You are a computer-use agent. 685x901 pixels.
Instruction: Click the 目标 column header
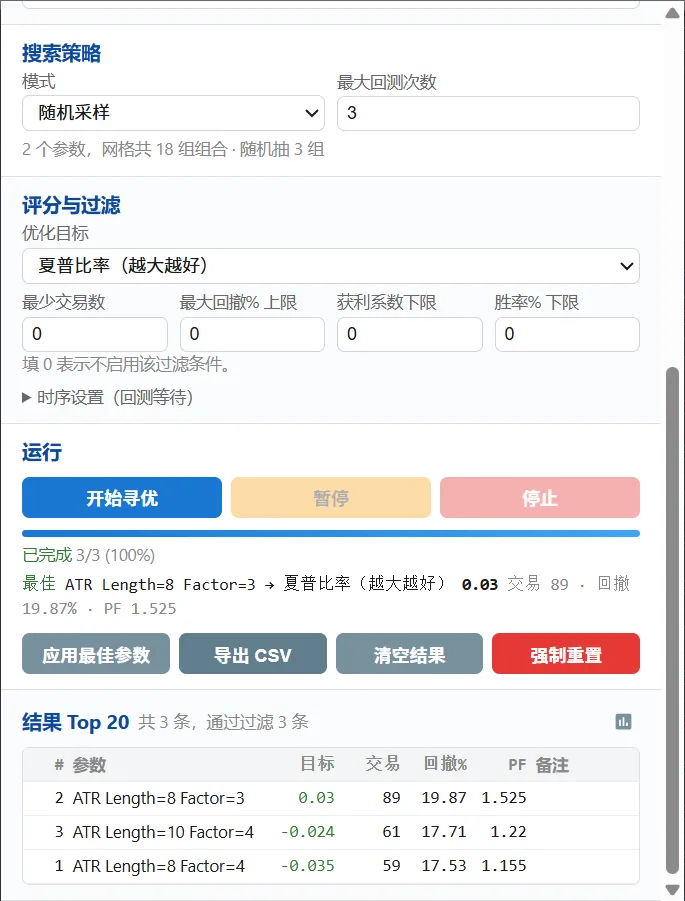pos(317,764)
